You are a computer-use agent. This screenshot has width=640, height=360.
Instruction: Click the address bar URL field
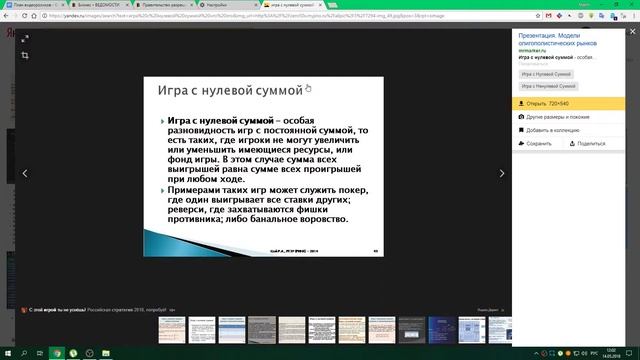286,16
